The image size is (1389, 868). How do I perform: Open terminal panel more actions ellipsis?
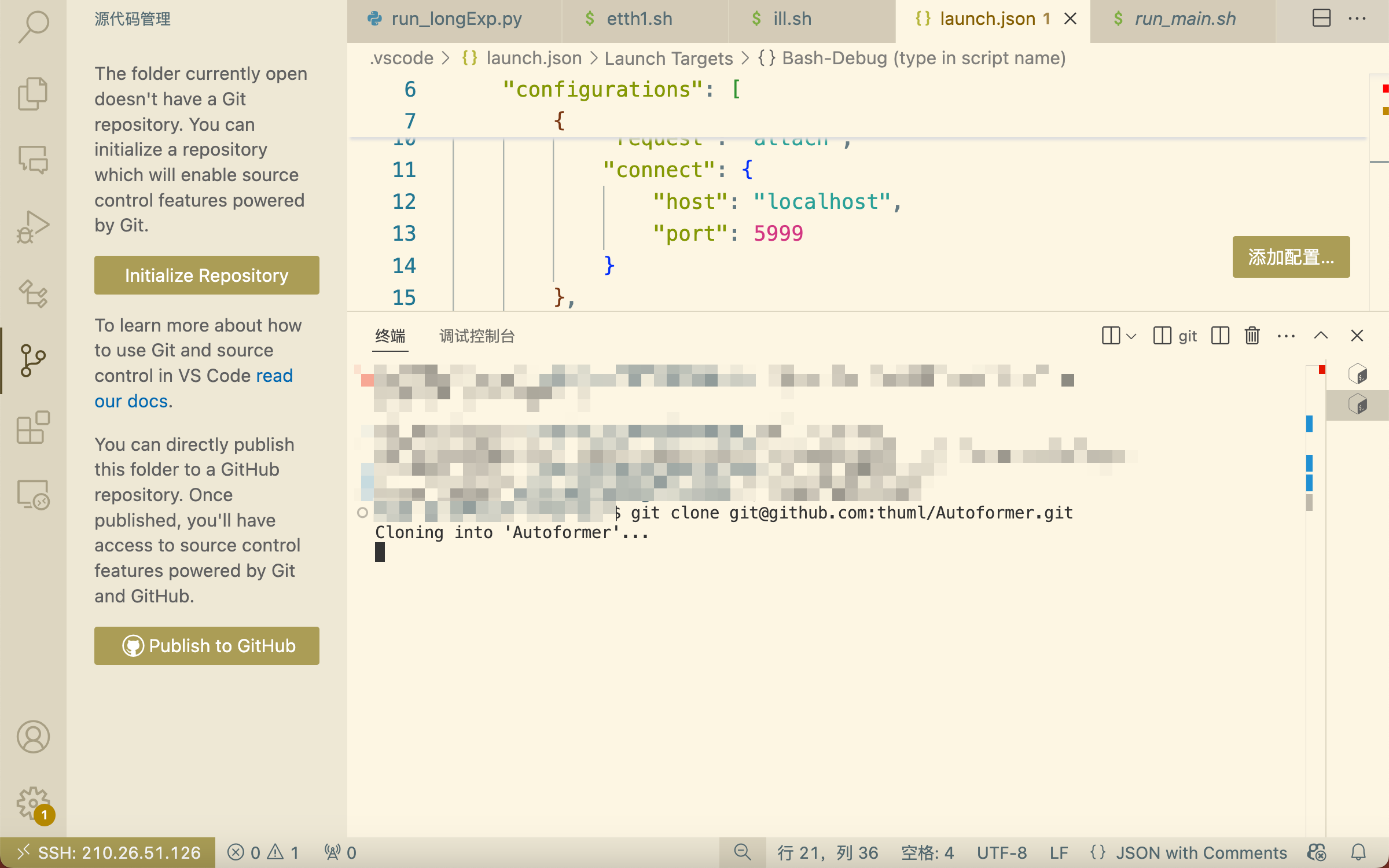click(x=1286, y=336)
